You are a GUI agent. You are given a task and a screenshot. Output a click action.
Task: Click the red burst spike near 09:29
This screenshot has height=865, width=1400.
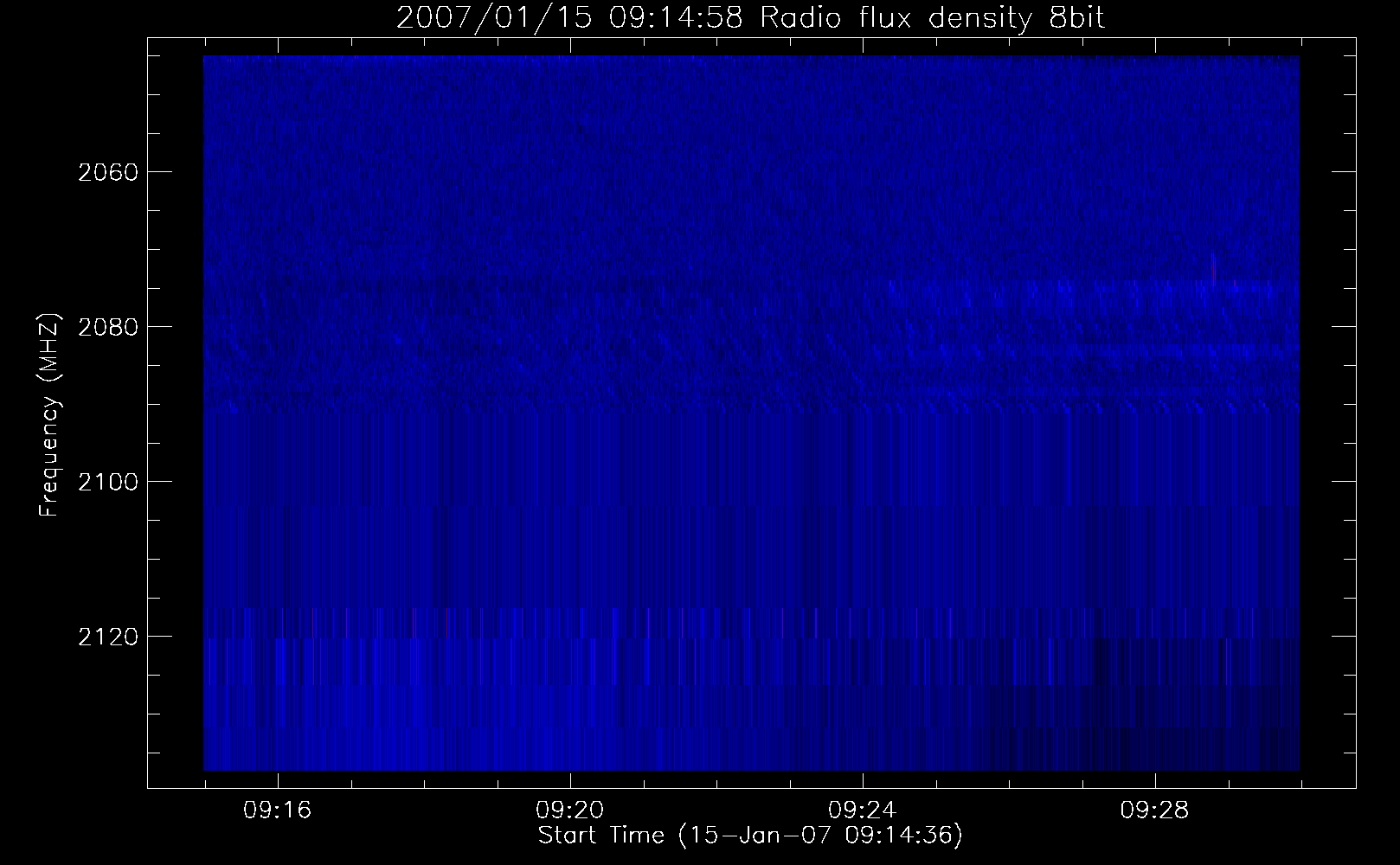tap(1214, 269)
